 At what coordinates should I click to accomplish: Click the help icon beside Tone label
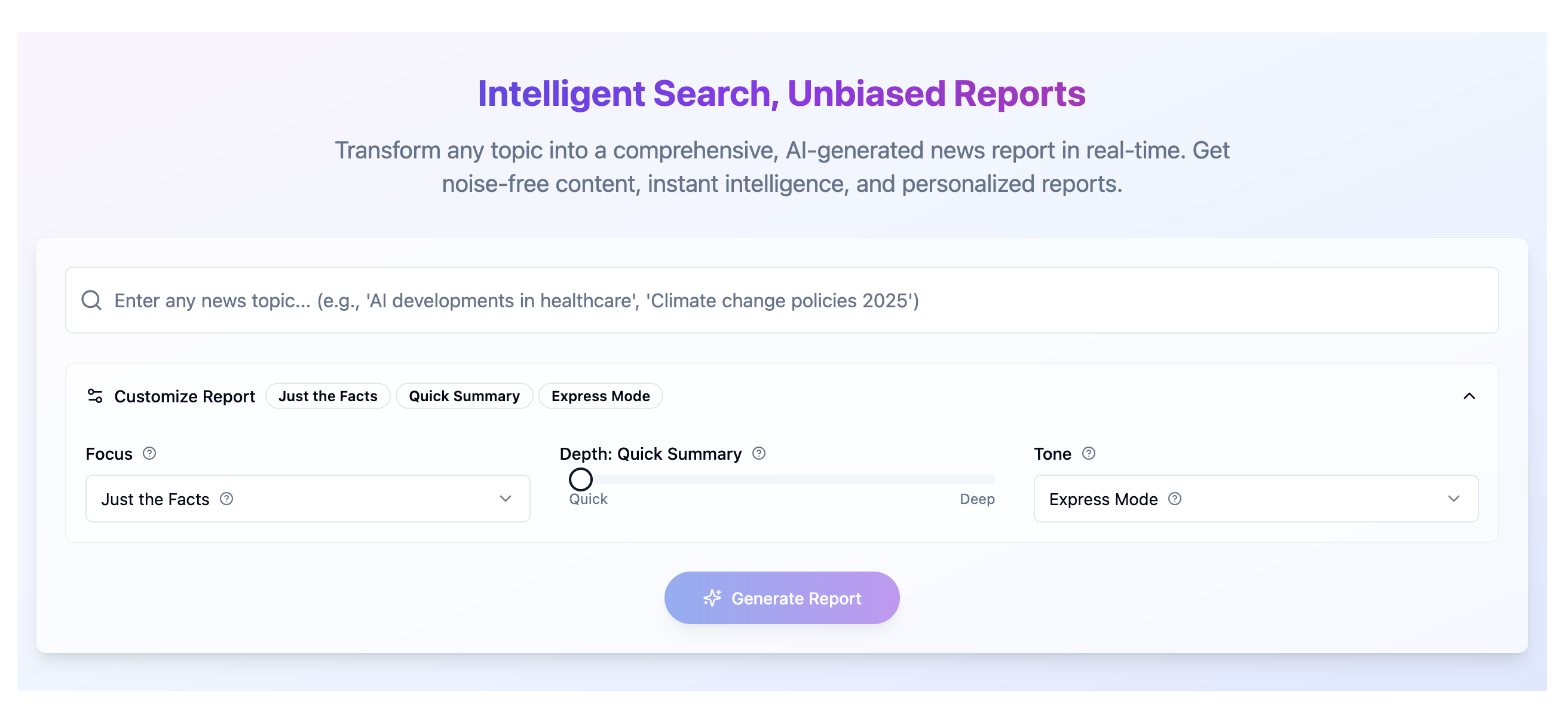click(1088, 453)
